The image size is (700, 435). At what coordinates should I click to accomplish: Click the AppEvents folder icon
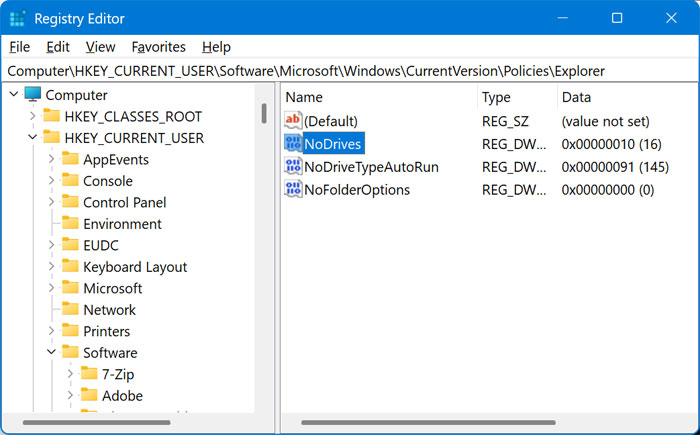click(x=70, y=159)
